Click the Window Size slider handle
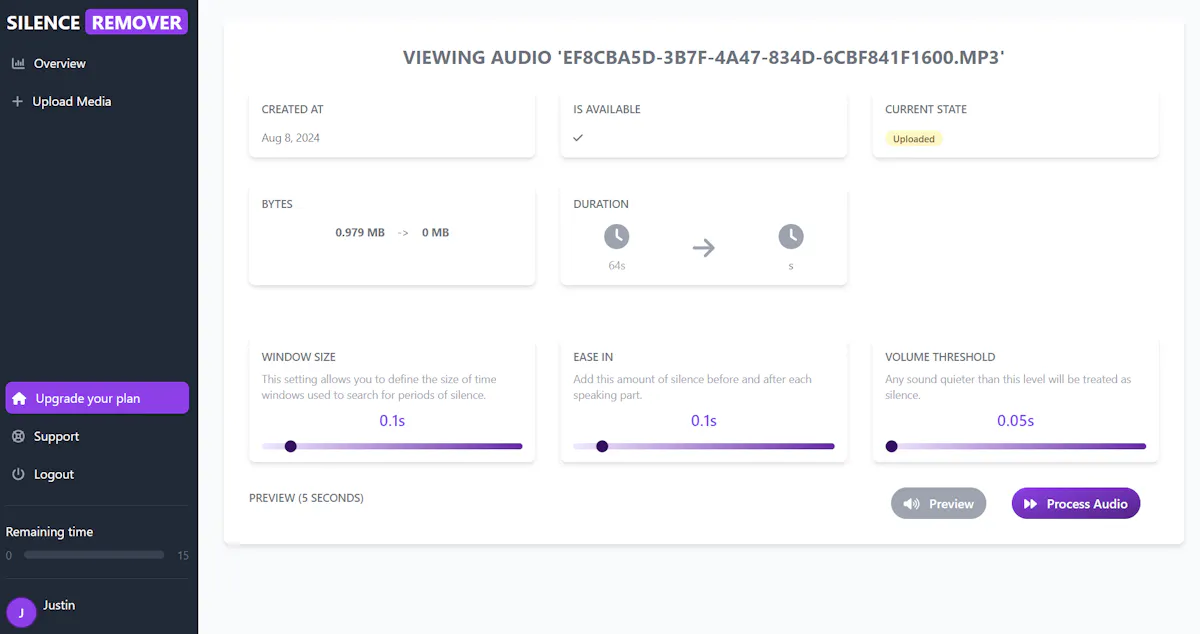The width and height of the screenshot is (1200, 634). pyautogui.click(x=290, y=446)
